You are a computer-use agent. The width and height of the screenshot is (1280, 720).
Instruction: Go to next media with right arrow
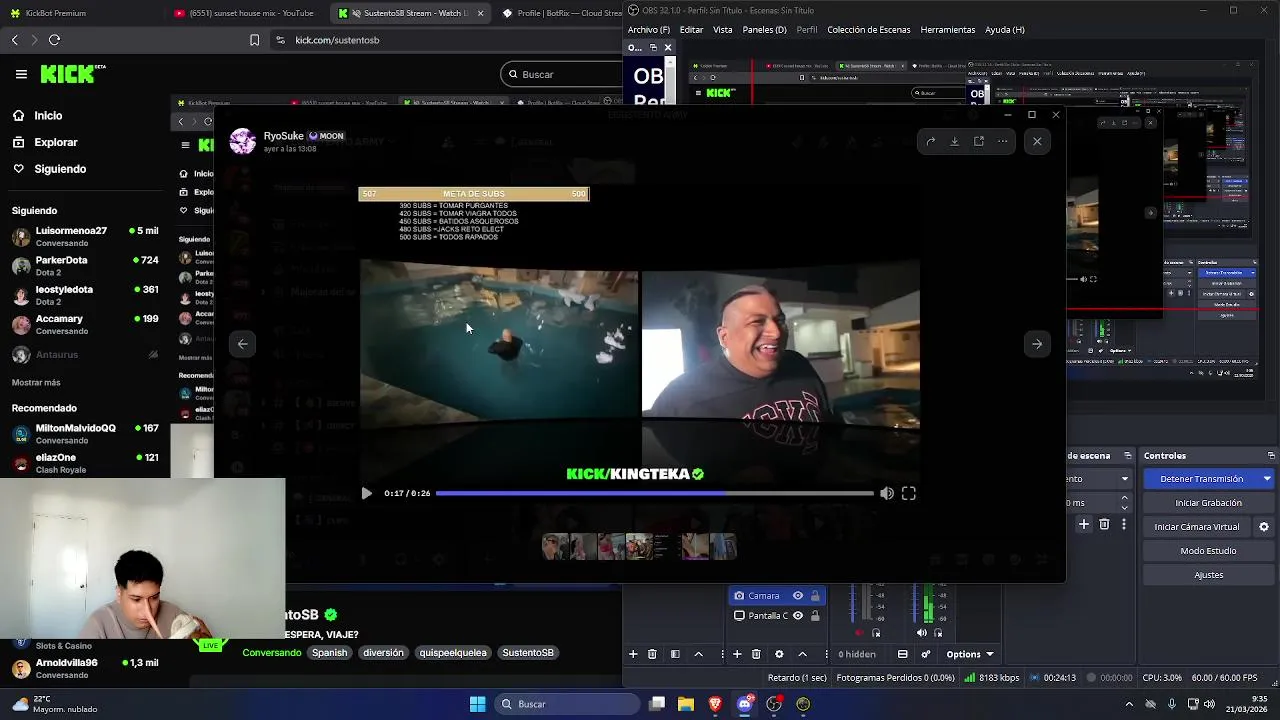pos(1037,344)
